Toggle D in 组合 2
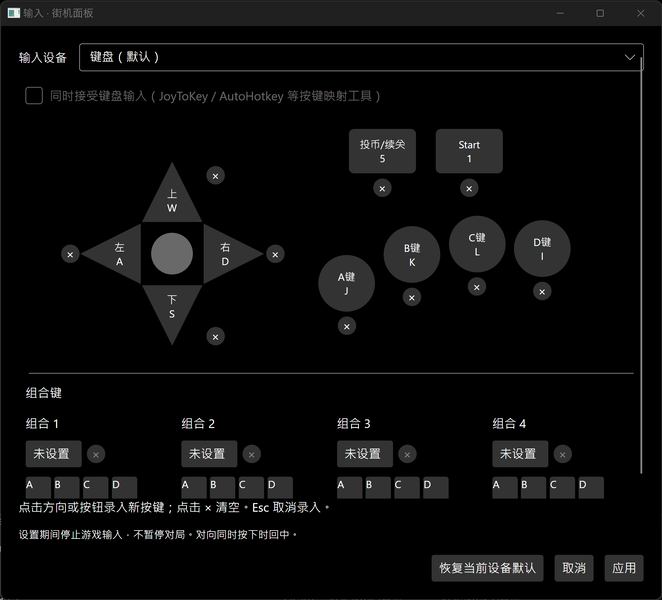 (x=280, y=488)
